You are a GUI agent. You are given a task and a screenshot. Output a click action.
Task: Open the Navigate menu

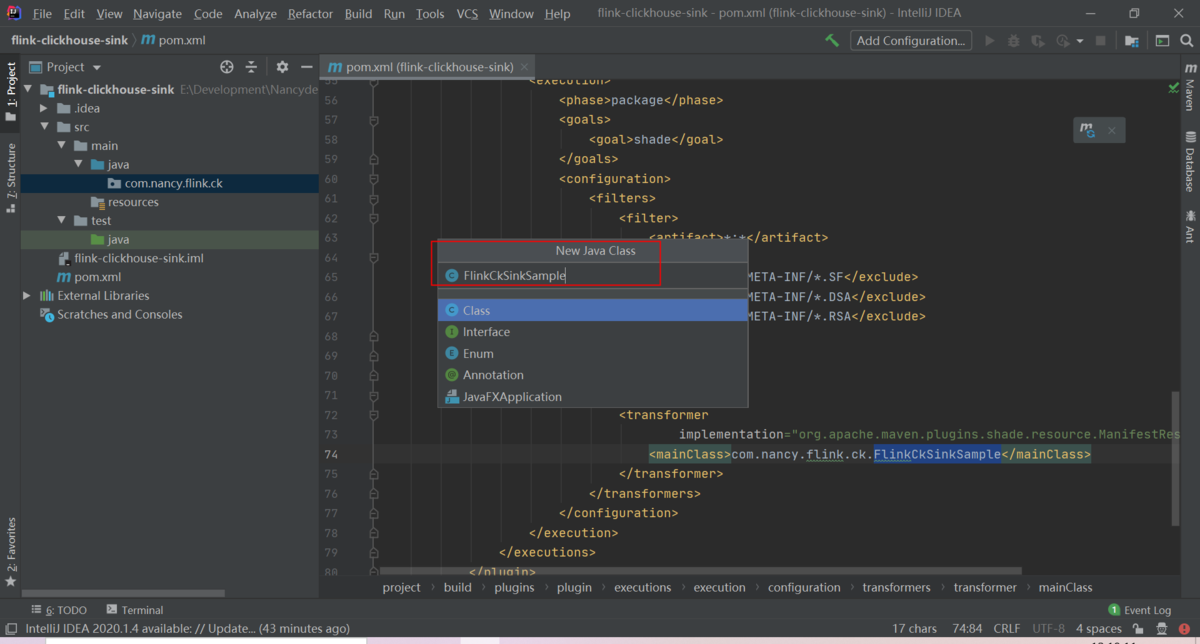(158, 14)
